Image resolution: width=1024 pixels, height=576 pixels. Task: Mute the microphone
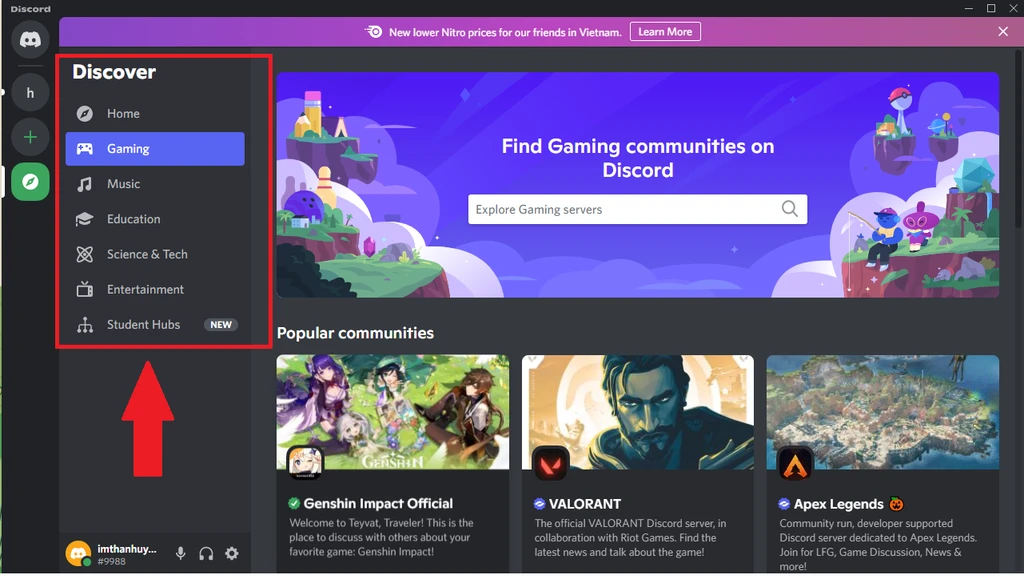pyautogui.click(x=181, y=554)
